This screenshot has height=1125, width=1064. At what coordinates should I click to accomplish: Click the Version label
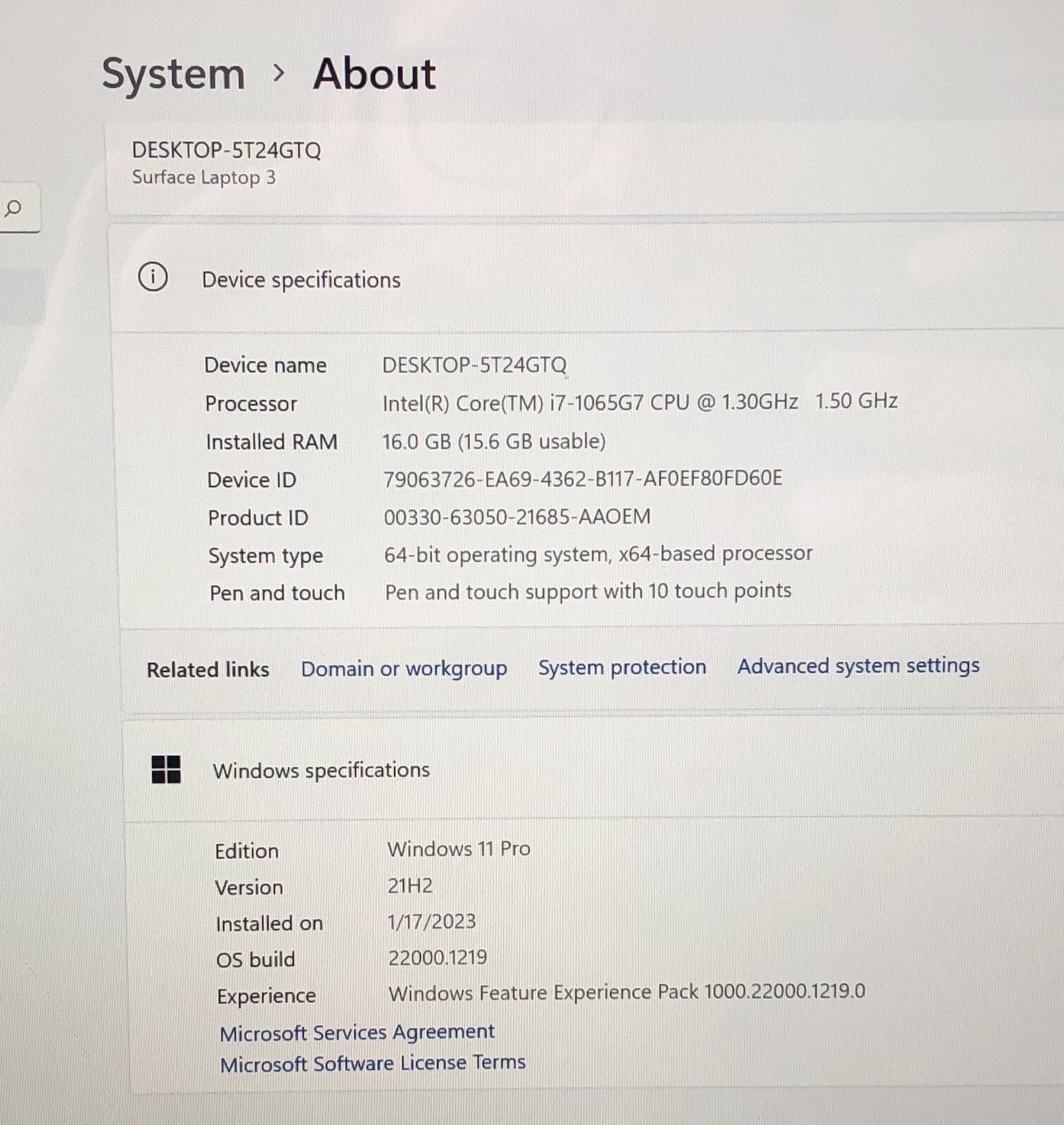click(x=249, y=888)
